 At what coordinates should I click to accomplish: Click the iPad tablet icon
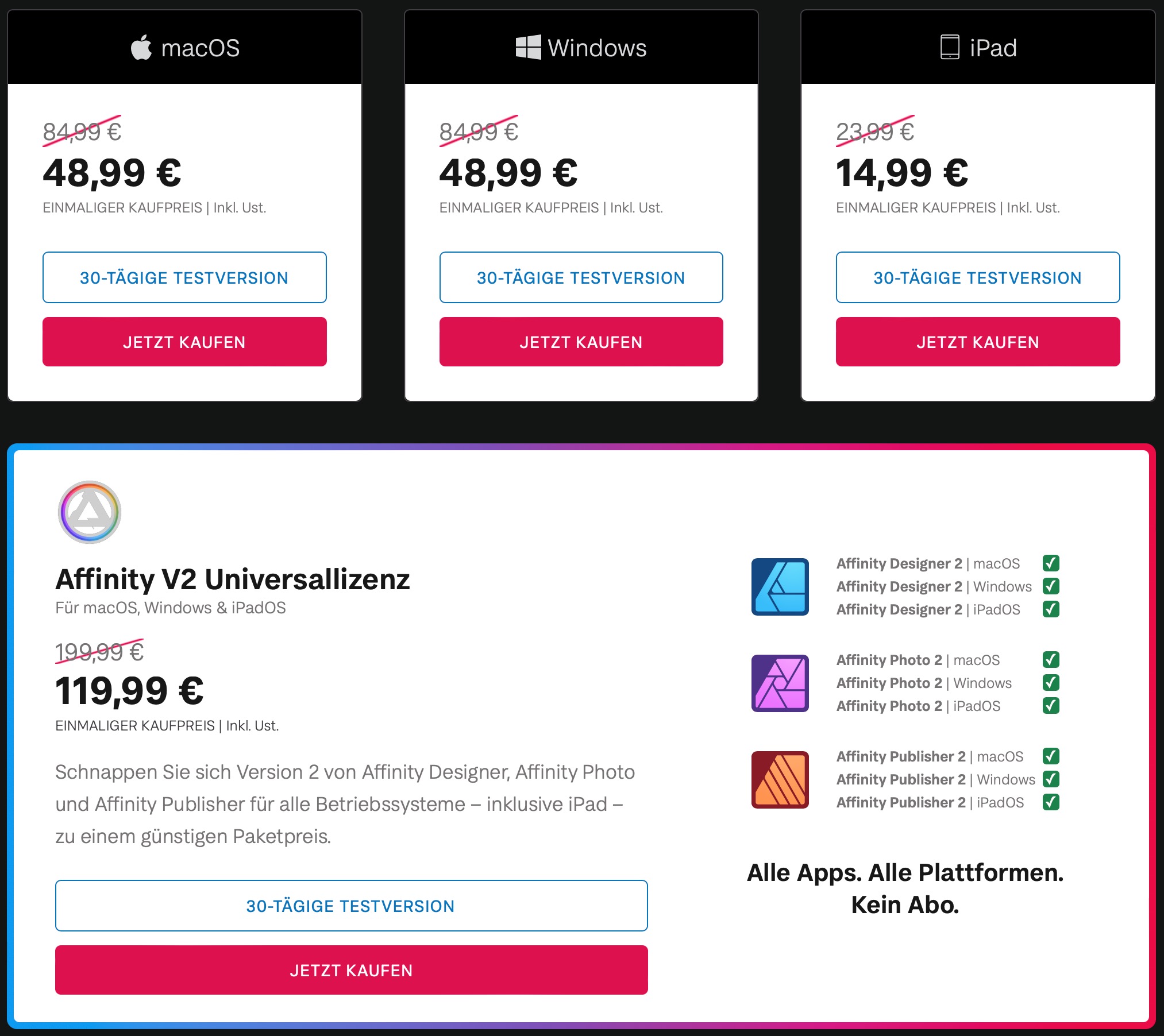pyautogui.click(x=950, y=47)
